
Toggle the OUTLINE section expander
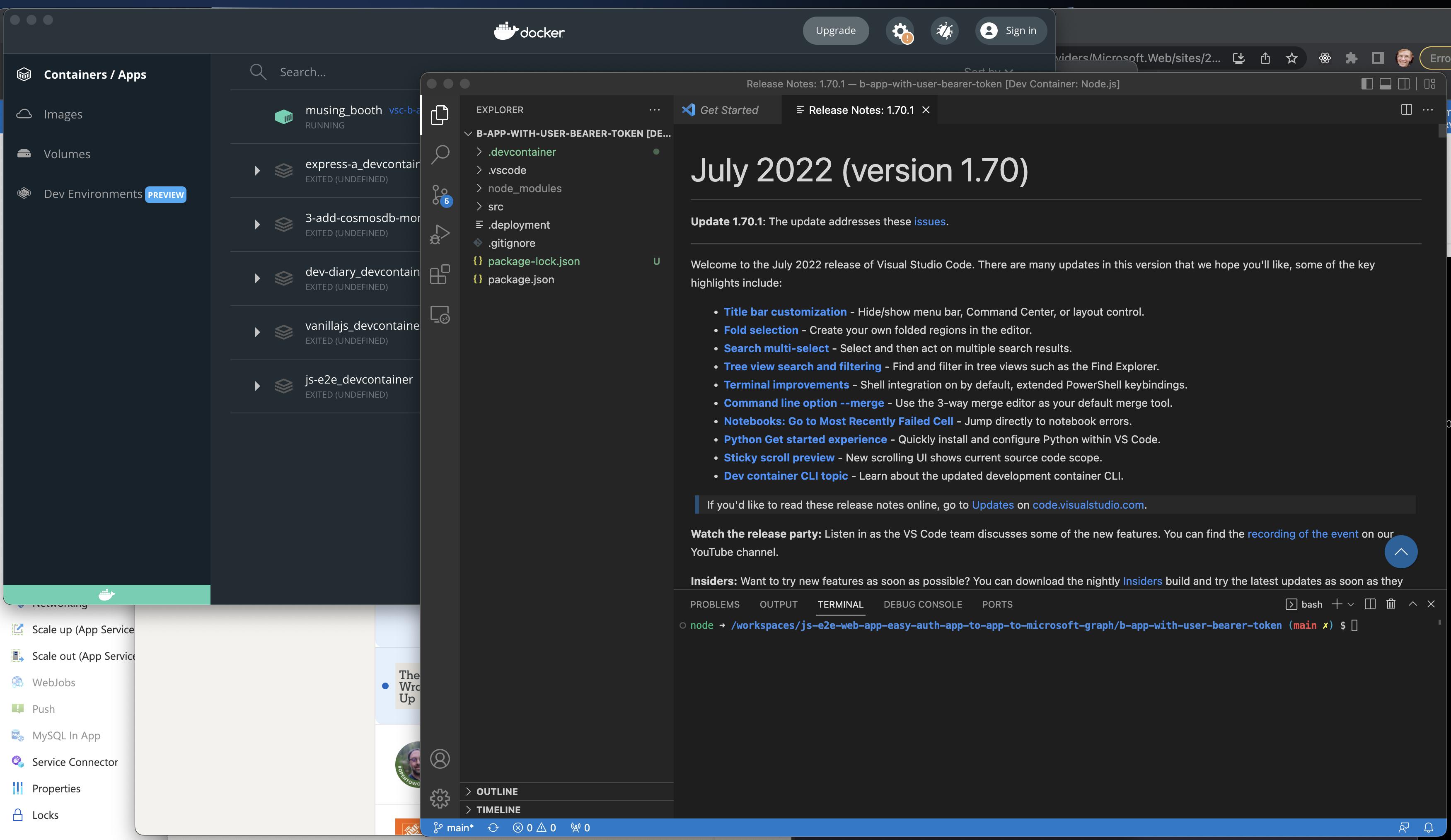click(468, 792)
